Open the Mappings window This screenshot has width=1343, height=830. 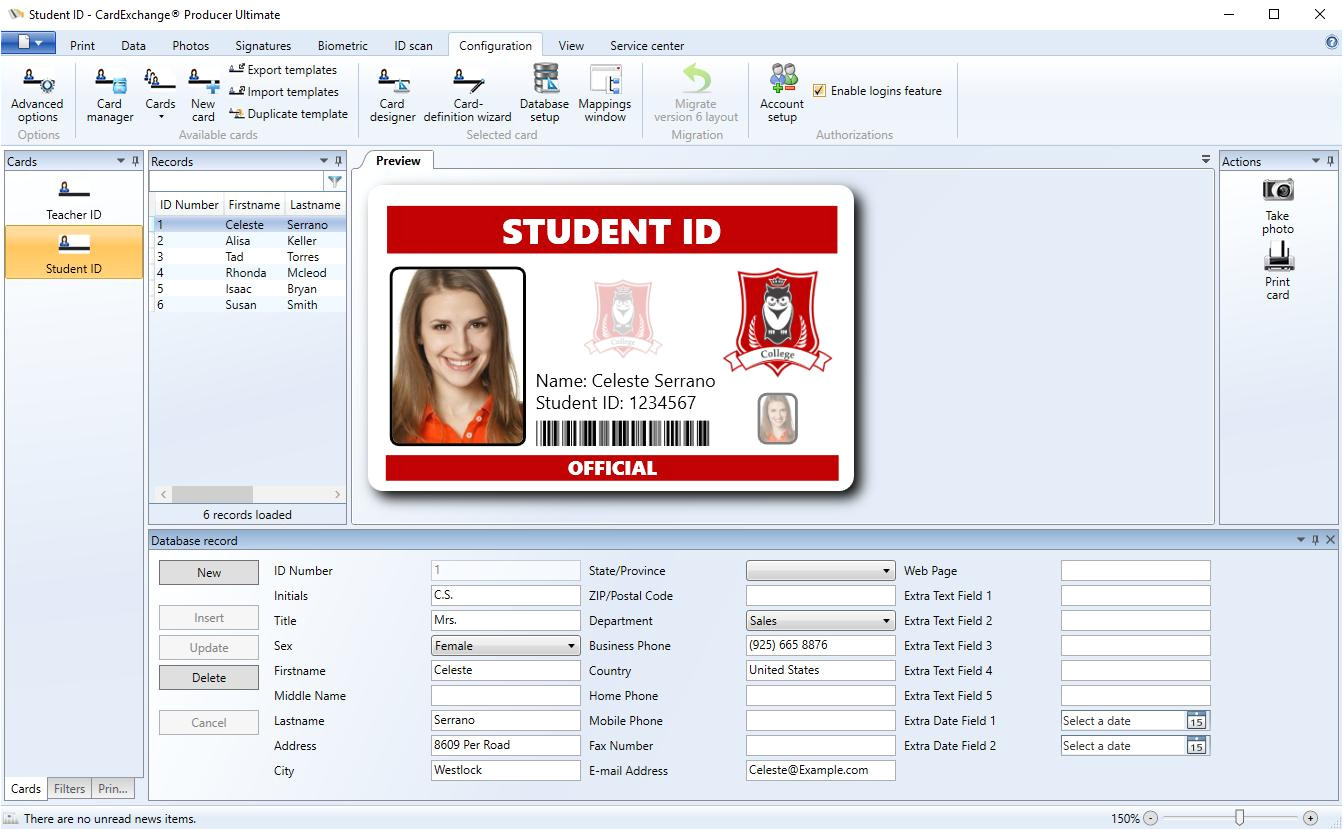pyautogui.click(x=605, y=94)
